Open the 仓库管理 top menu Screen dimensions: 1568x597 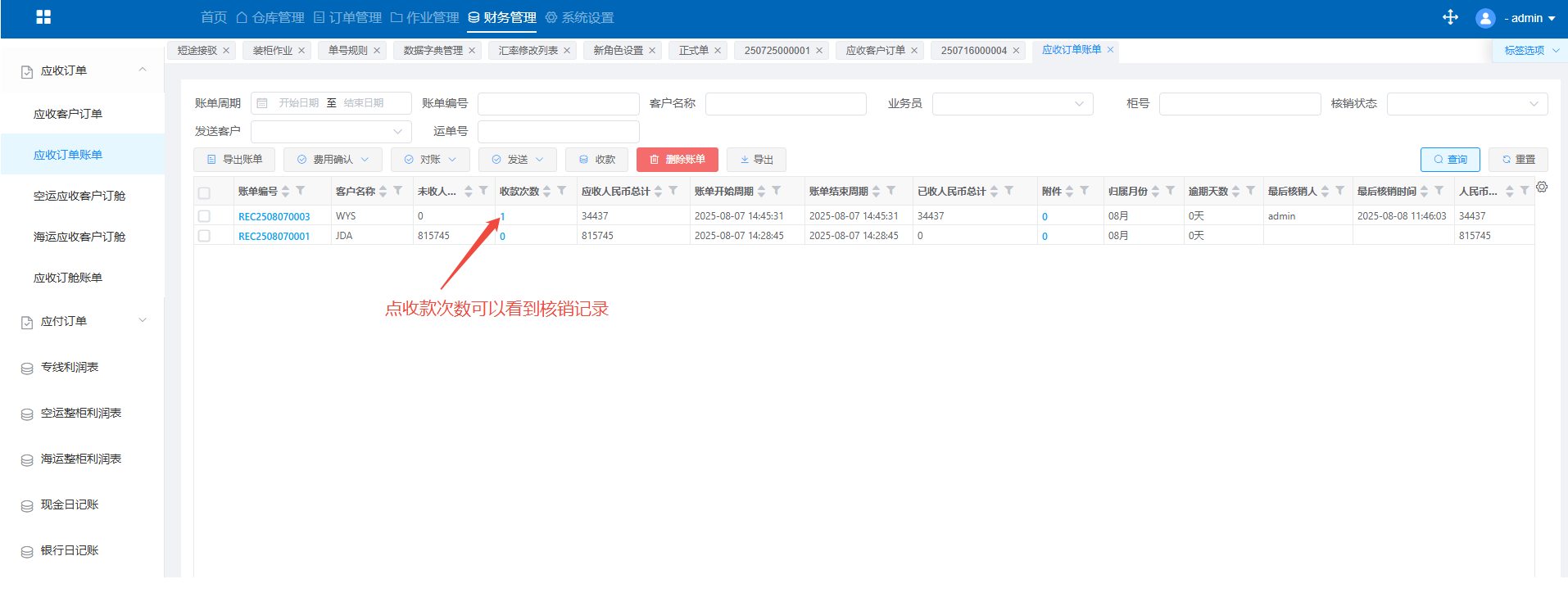point(270,18)
